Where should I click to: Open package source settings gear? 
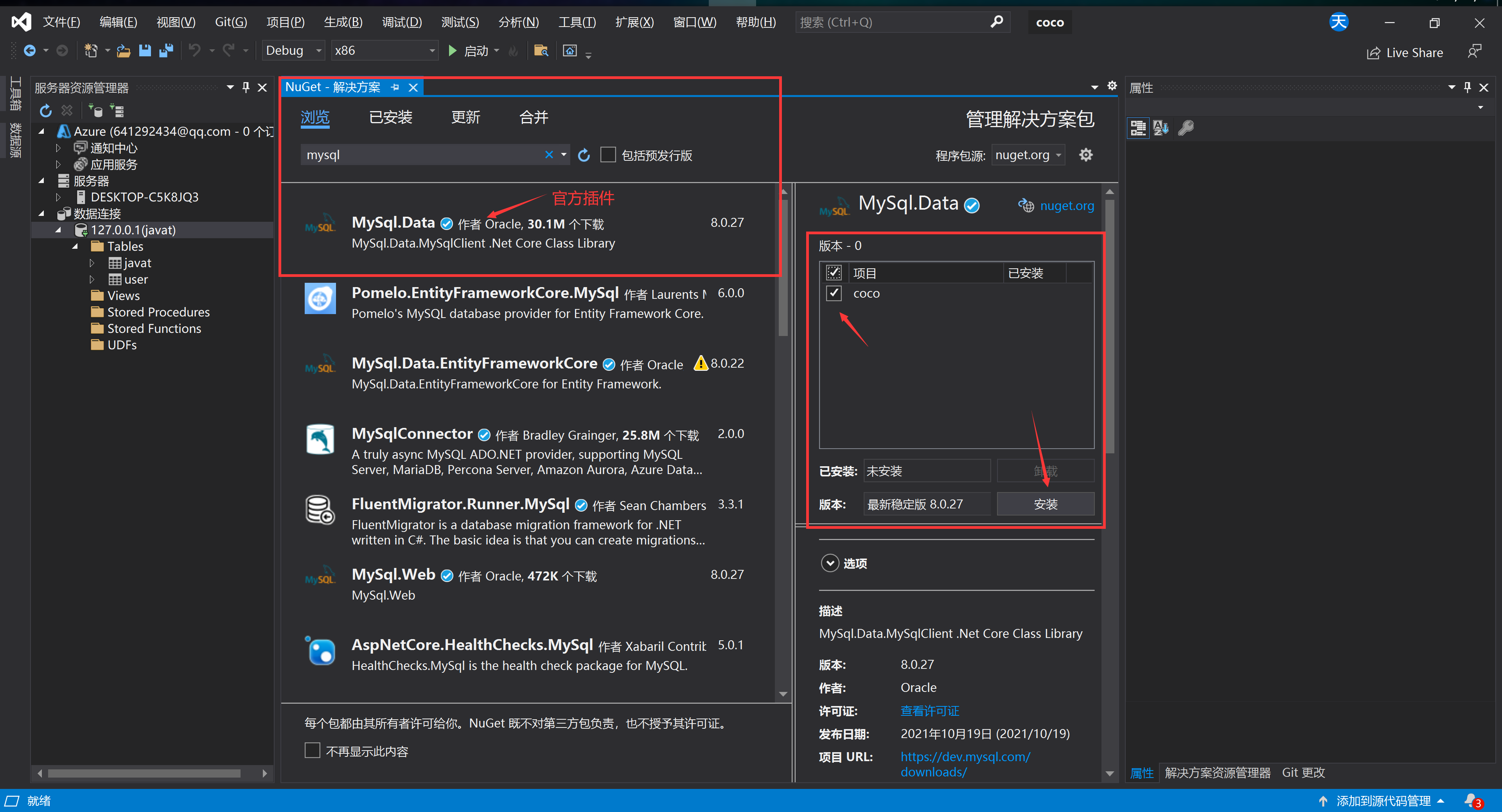tap(1085, 155)
